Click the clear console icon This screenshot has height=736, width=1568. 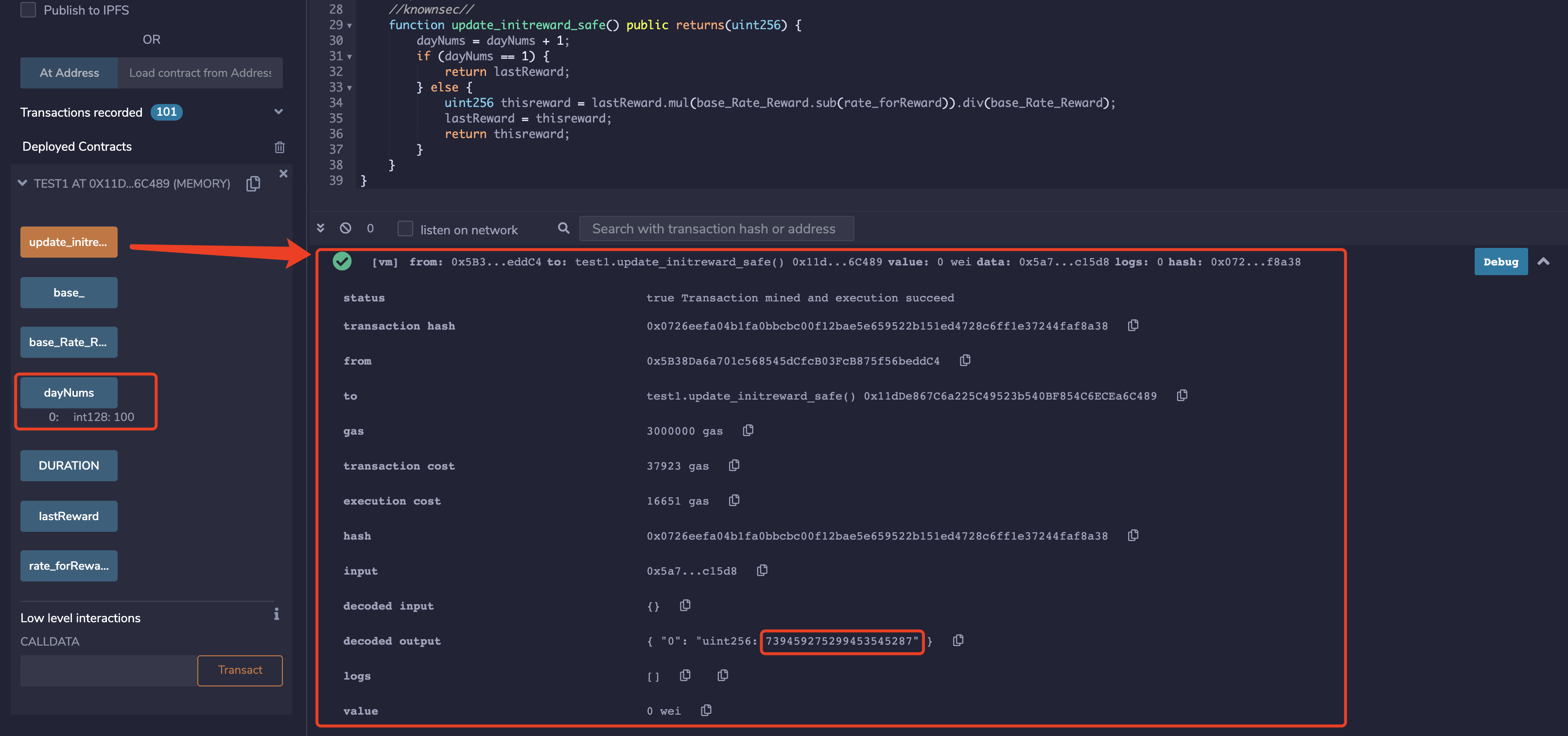click(345, 228)
